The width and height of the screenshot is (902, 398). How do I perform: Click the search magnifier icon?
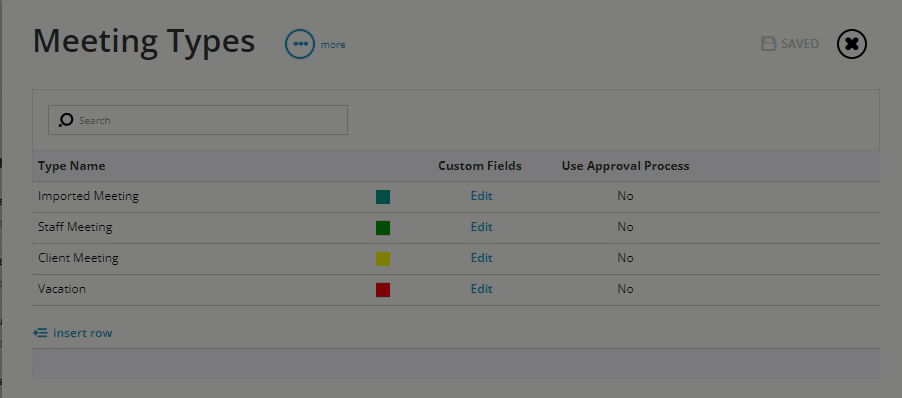coord(66,120)
